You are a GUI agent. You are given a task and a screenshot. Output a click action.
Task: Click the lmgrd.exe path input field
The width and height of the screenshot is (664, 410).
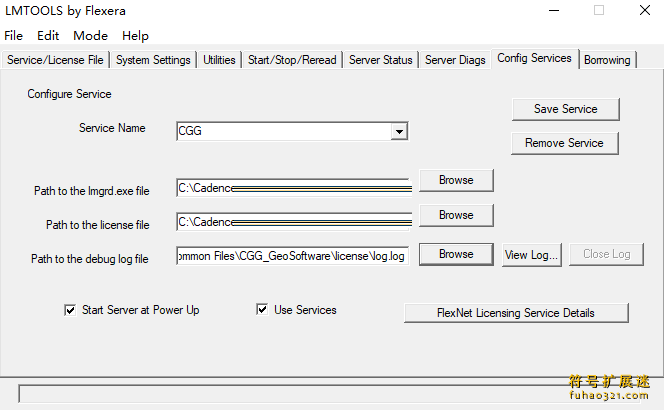(294, 188)
